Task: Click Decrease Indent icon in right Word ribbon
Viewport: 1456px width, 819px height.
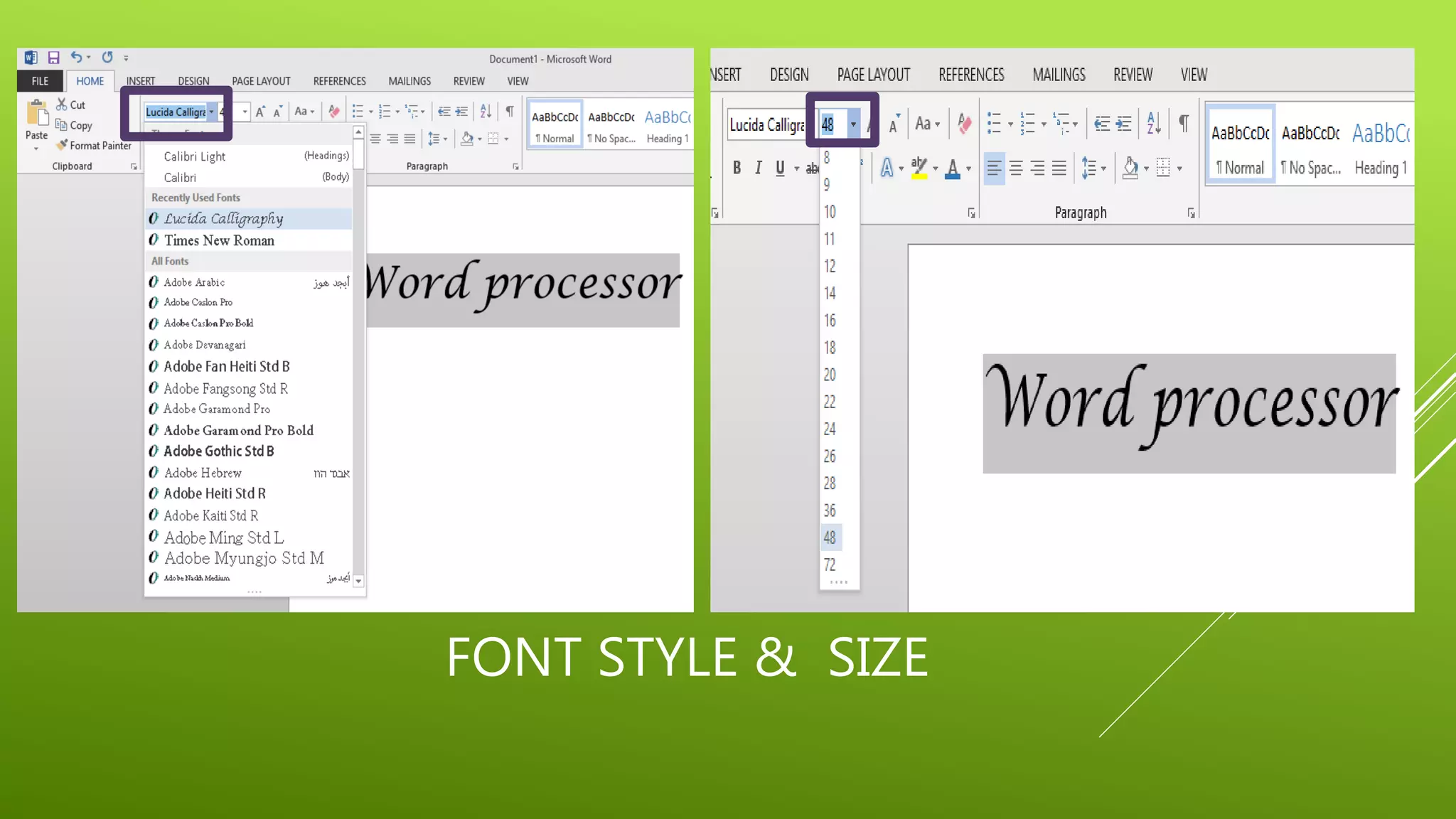Action: tap(1102, 124)
